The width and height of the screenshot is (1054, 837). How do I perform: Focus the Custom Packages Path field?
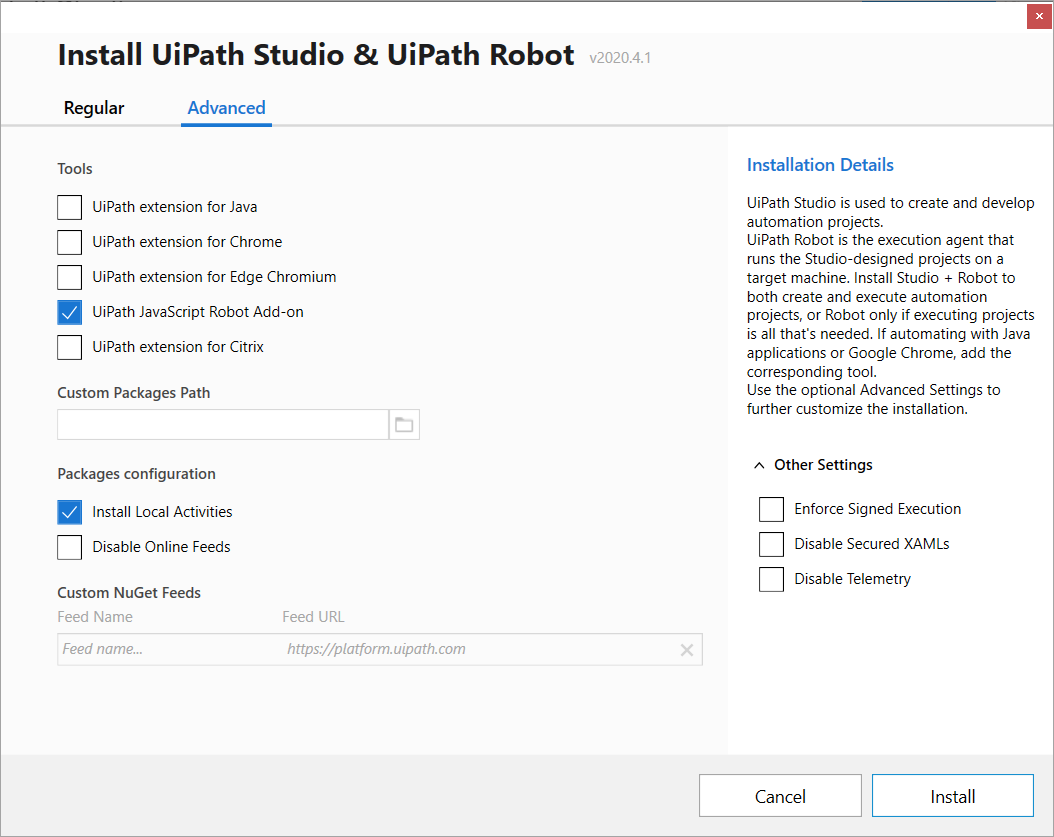point(223,425)
